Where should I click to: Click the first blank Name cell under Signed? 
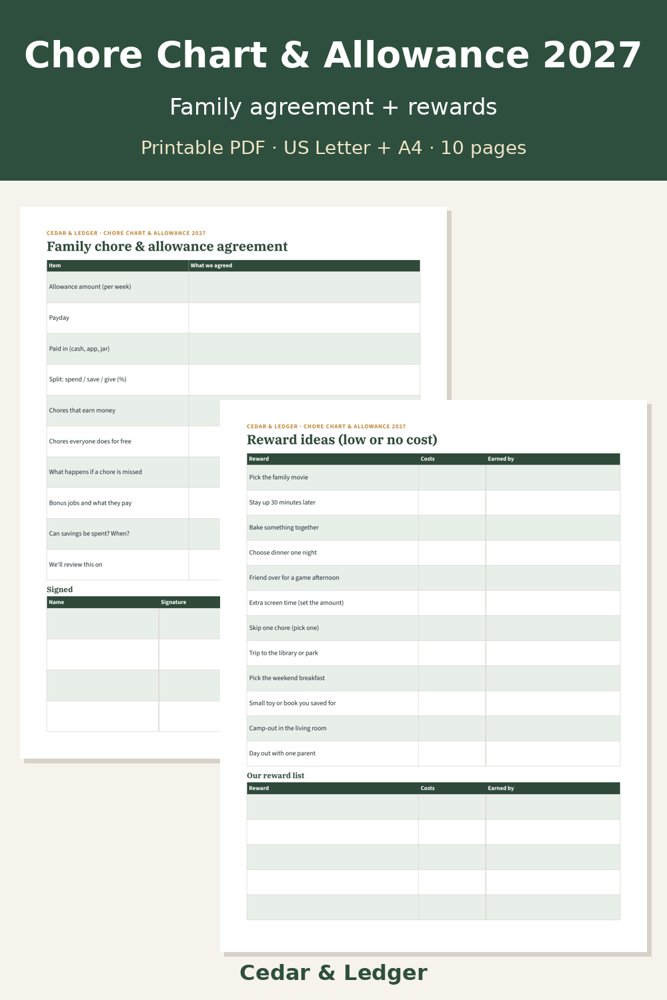pos(103,624)
